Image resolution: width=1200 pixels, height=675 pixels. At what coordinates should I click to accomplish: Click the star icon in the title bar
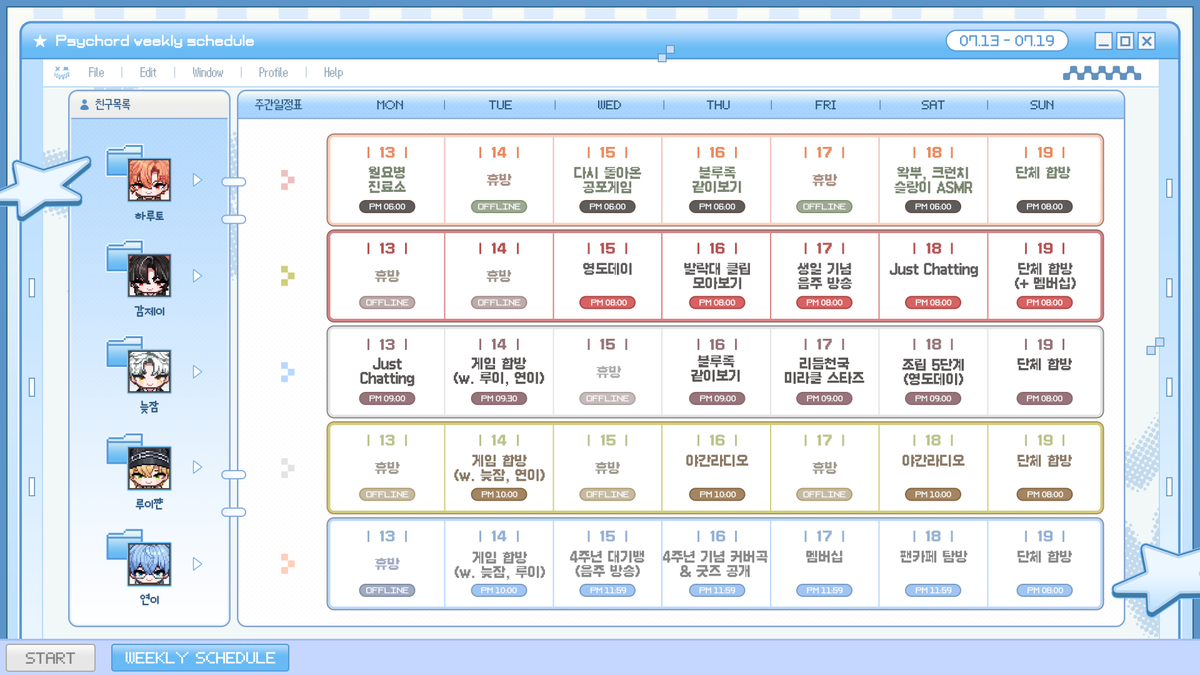pos(40,41)
